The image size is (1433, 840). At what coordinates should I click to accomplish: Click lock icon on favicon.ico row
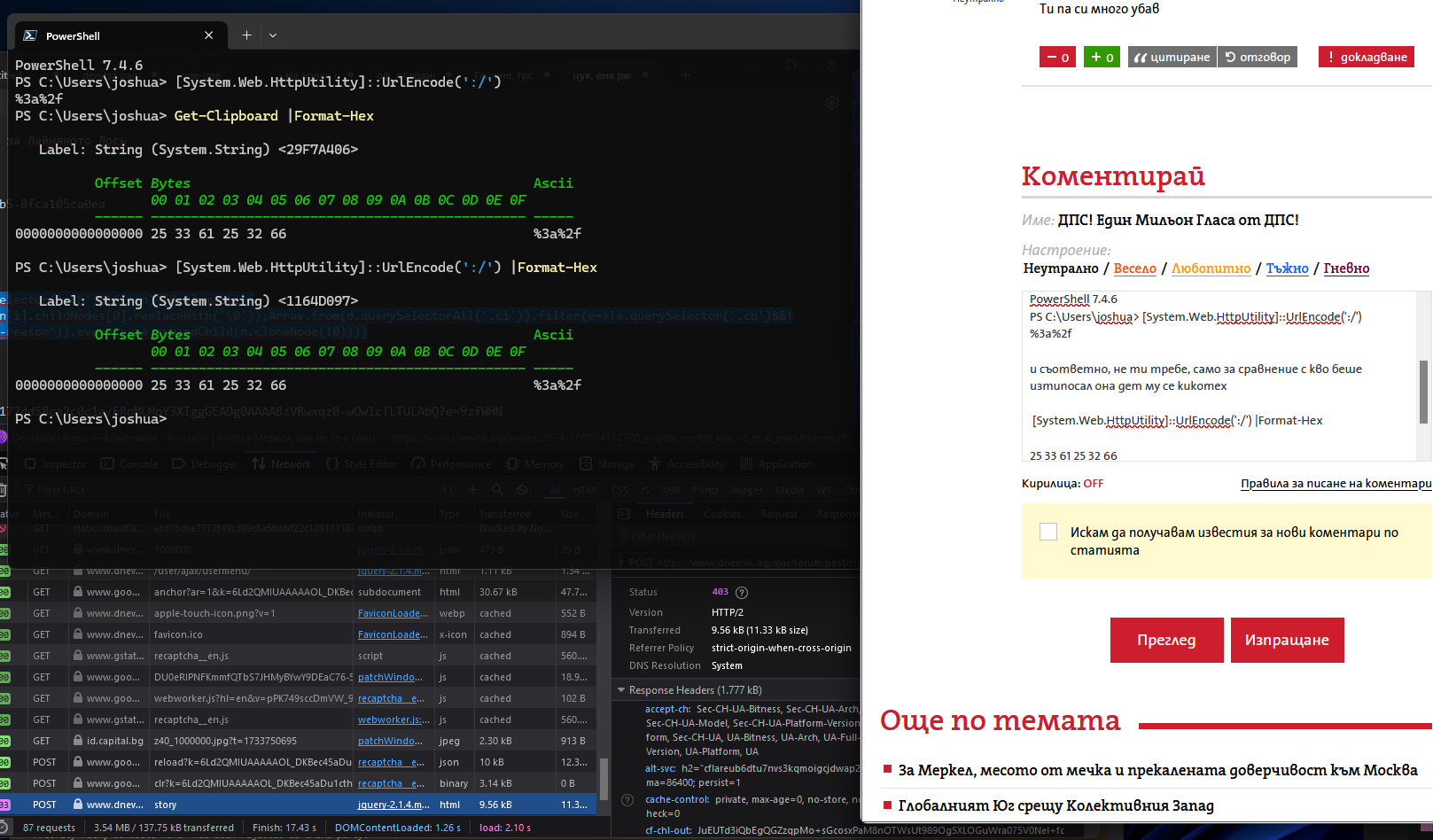78,634
